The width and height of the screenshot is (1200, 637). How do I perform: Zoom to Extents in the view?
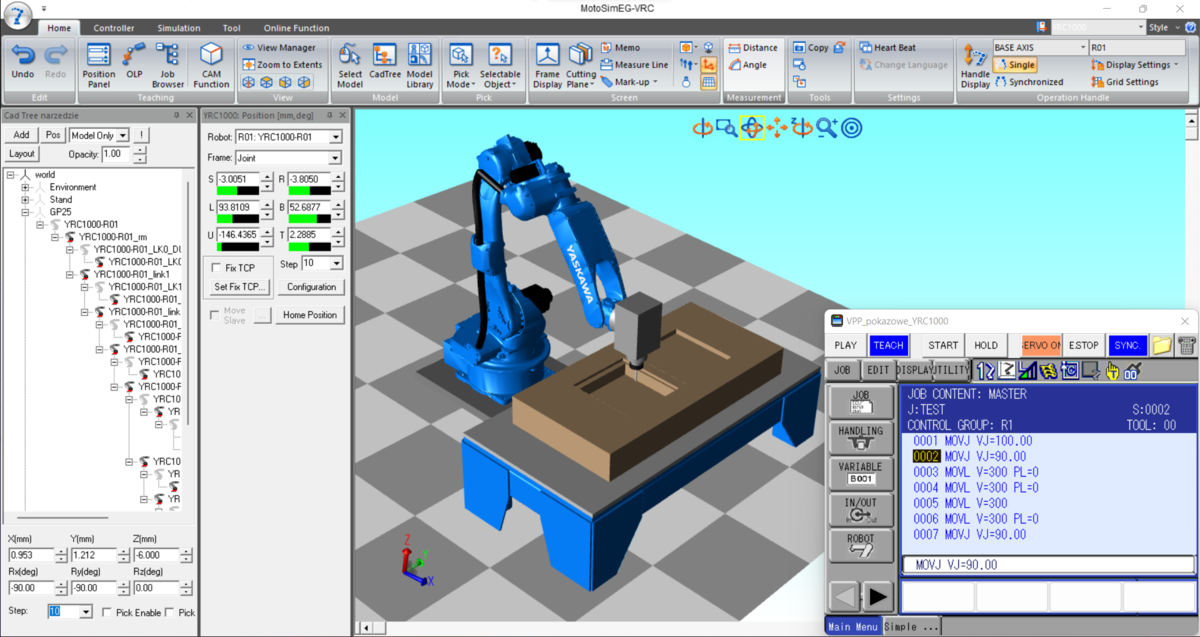pyautogui.click(x=282, y=64)
